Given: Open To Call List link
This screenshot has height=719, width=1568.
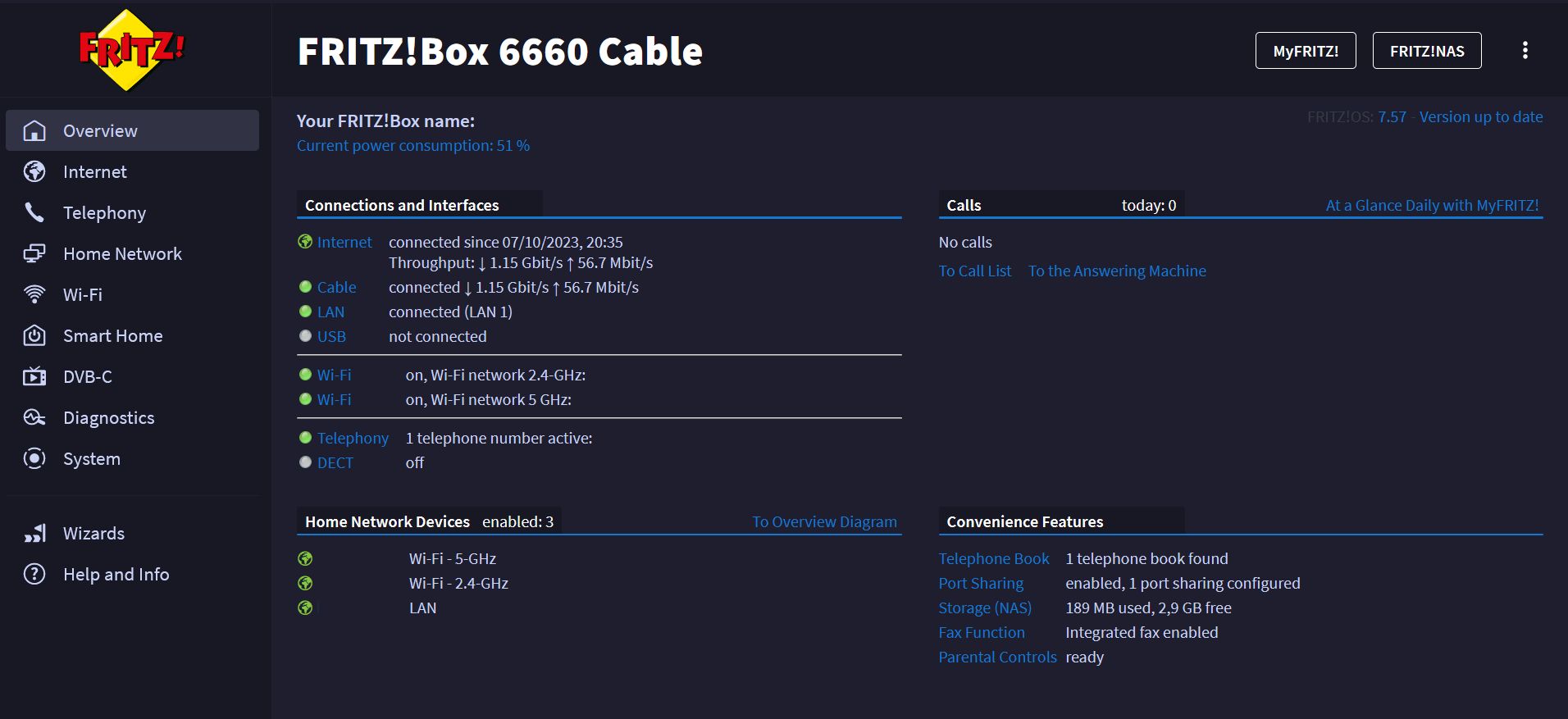Looking at the screenshot, I should point(975,271).
